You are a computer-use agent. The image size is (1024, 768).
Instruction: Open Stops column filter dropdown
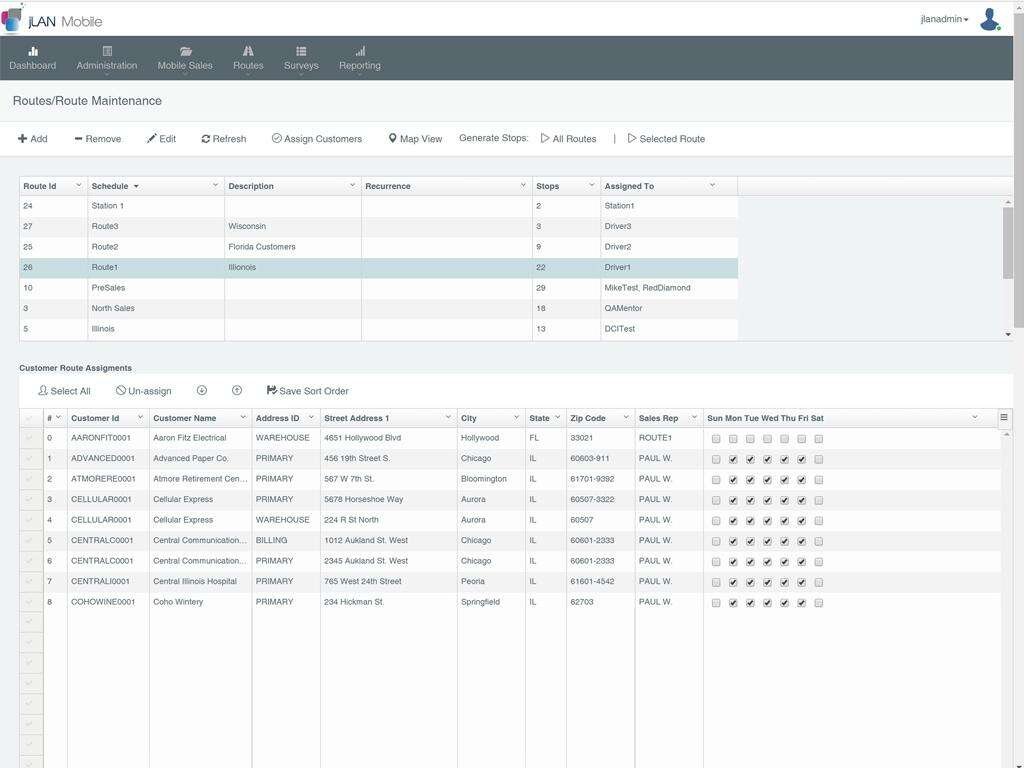[592, 185]
